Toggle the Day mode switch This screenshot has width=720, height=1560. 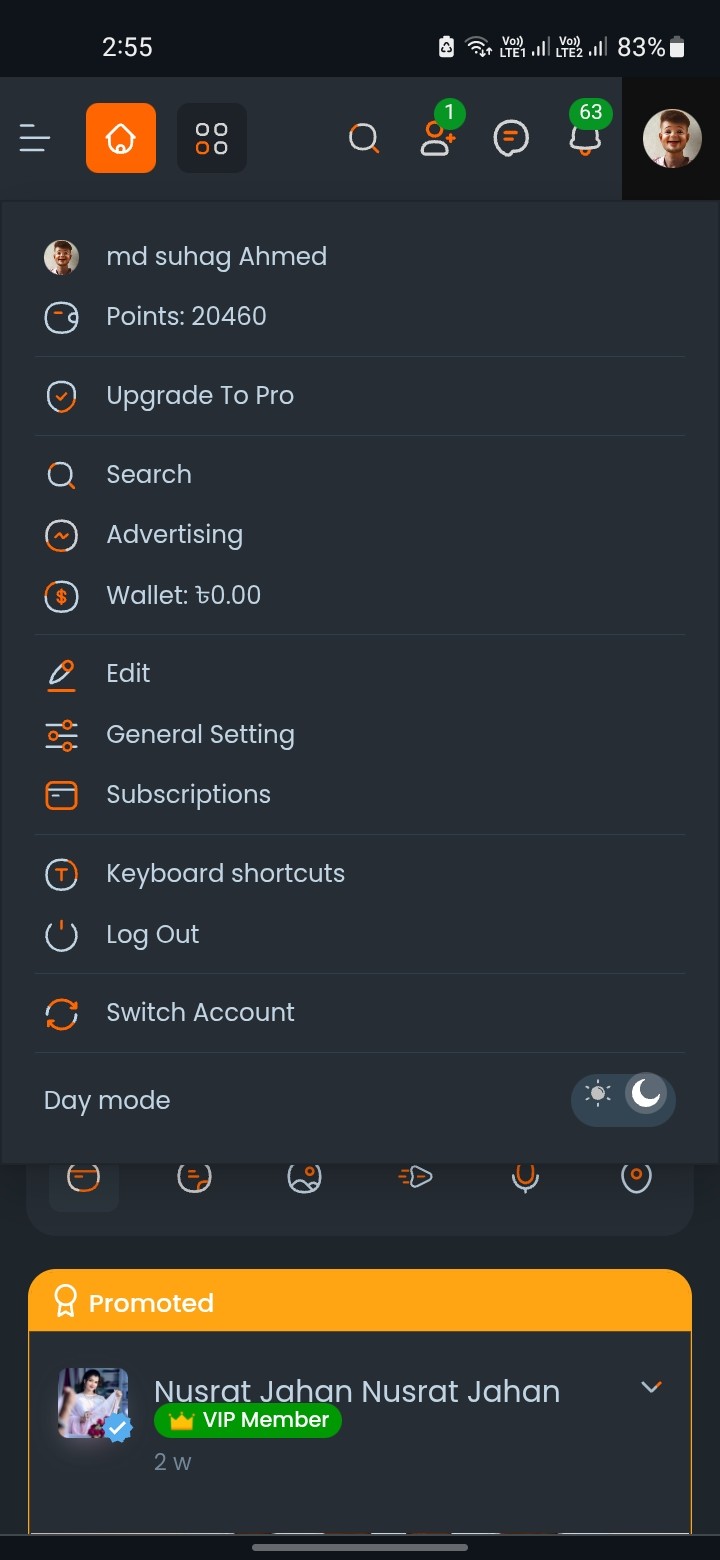(x=623, y=1100)
